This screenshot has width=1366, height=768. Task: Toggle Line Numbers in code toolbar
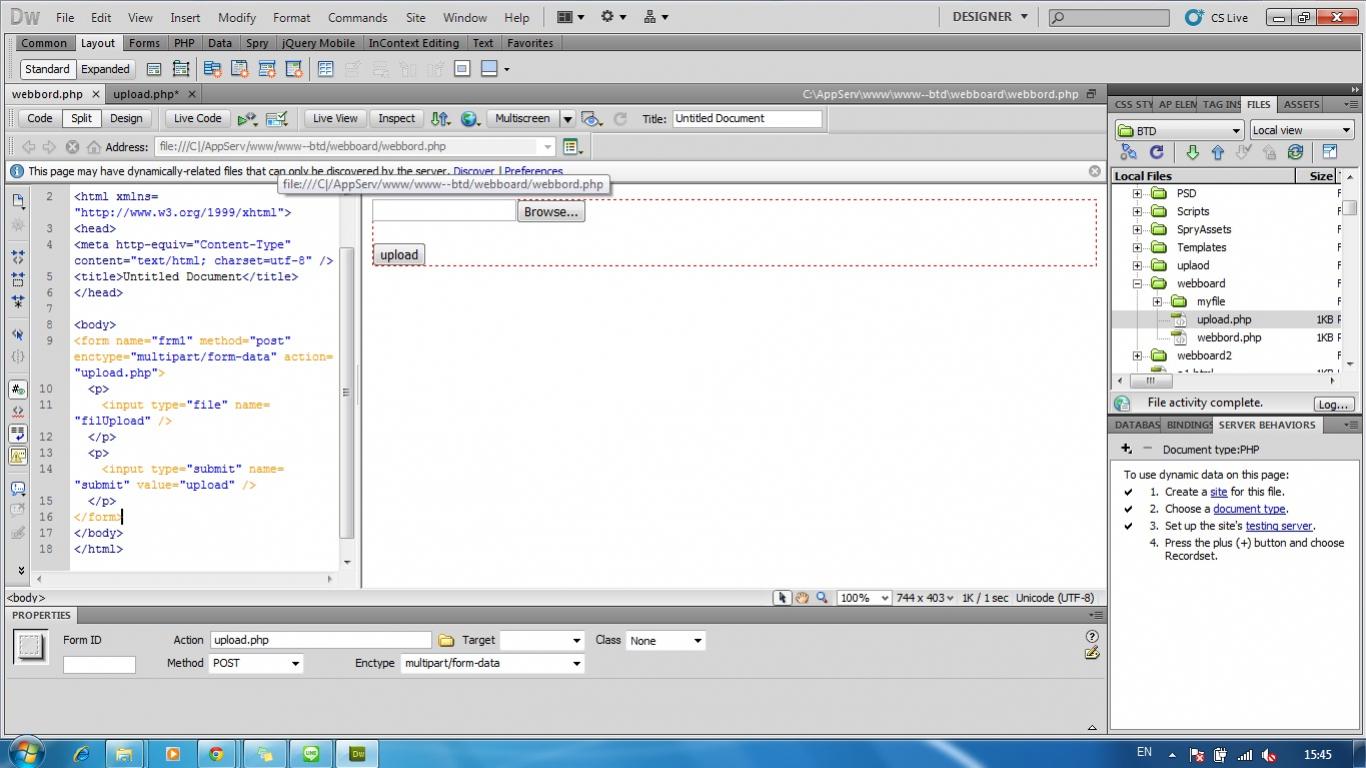coord(18,390)
